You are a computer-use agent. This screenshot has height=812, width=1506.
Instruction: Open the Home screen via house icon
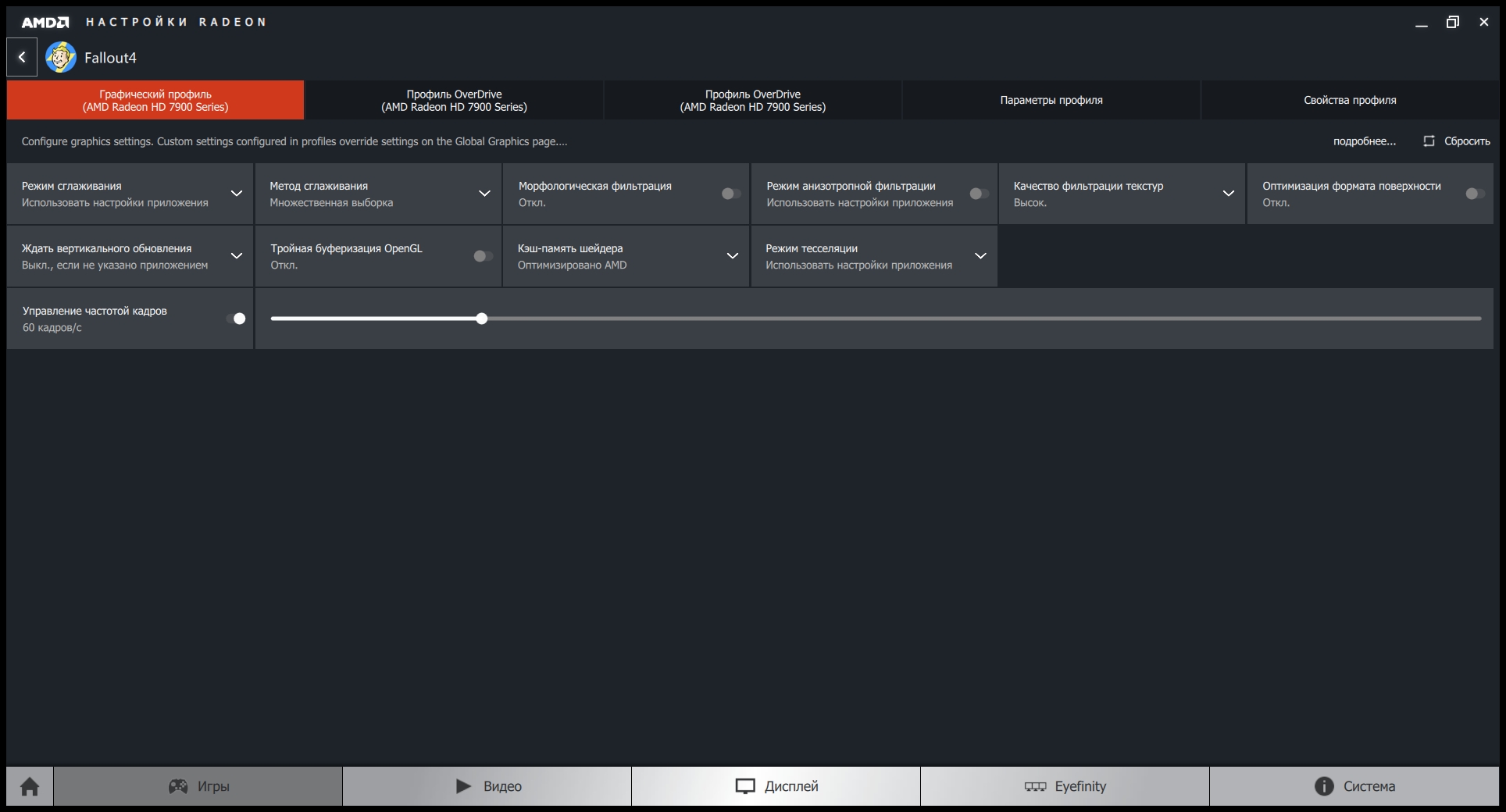[x=30, y=786]
